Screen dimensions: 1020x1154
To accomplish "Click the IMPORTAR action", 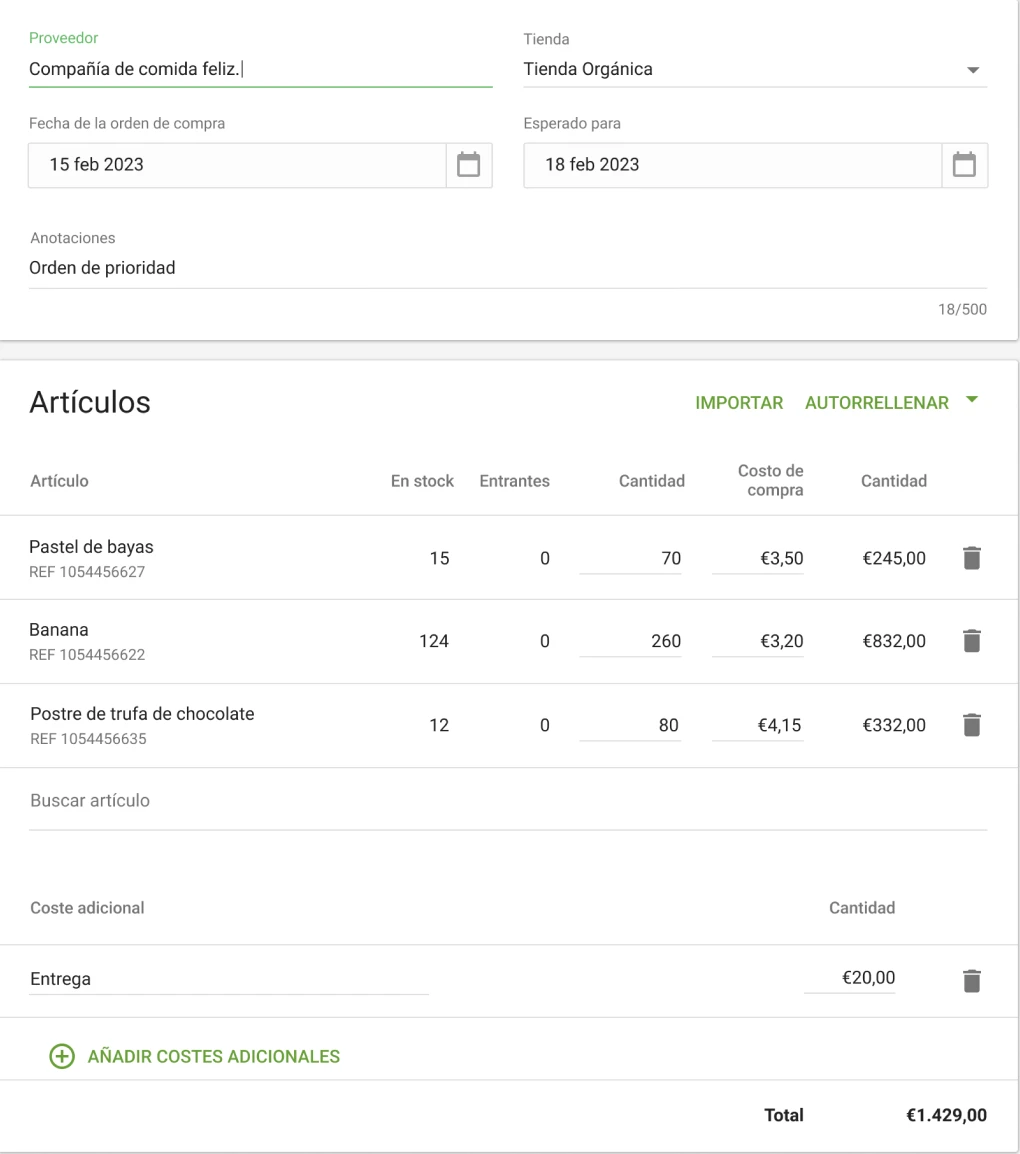I will pos(739,403).
